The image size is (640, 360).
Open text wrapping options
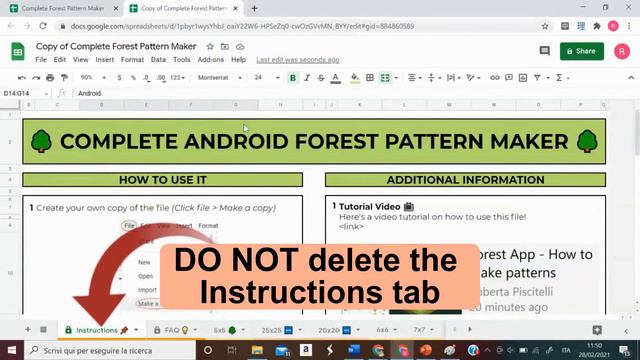point(453,78)
